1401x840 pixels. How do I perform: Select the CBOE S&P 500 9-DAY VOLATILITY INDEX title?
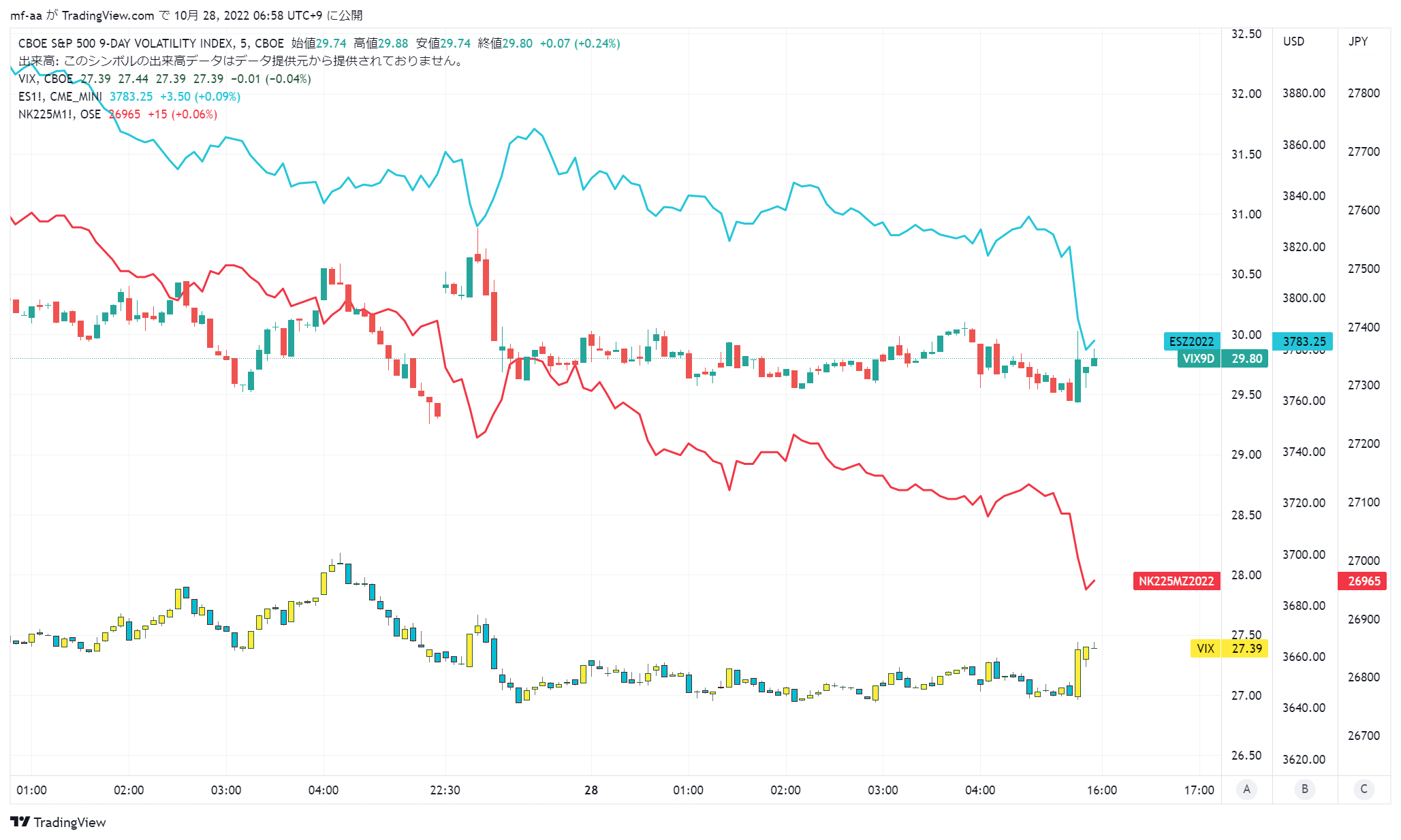point(151,44)
